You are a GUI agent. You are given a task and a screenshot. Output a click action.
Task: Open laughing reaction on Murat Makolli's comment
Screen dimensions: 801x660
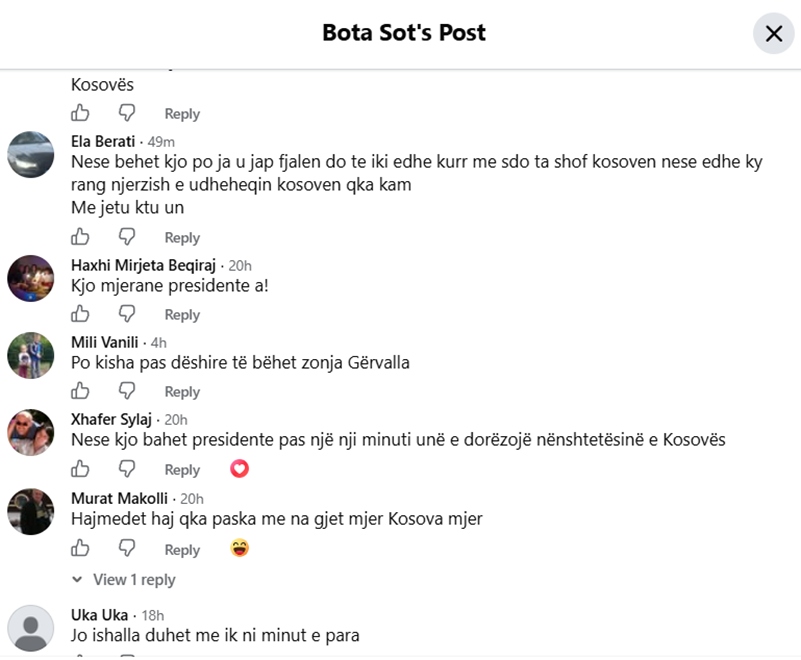coord(240,548)
